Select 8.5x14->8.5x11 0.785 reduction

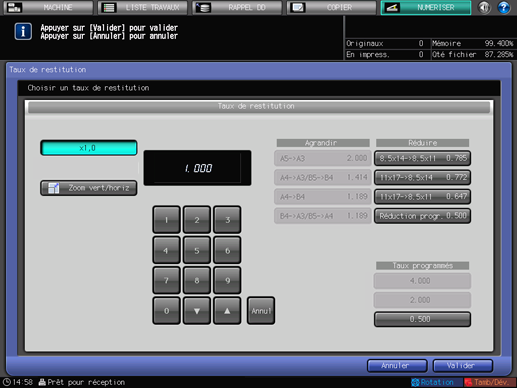pos(422,158)
